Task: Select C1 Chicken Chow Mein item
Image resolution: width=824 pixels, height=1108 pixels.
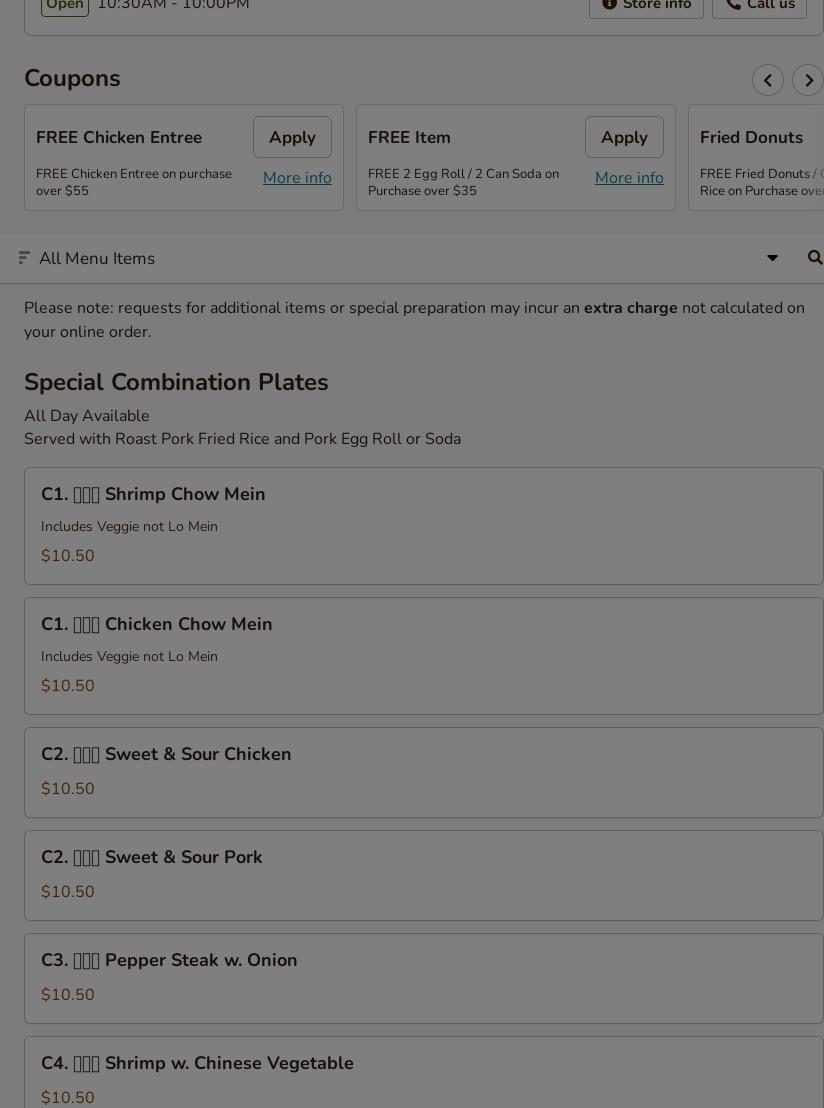Action: point(423,656)
